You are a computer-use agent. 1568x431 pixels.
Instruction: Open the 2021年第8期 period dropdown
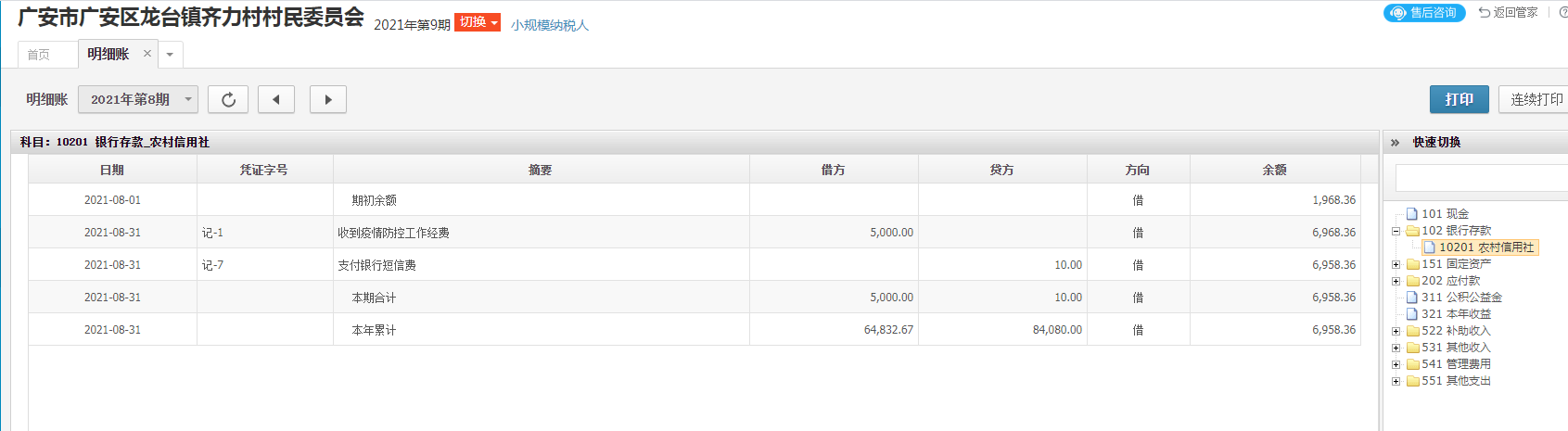(x=138, y=99)
